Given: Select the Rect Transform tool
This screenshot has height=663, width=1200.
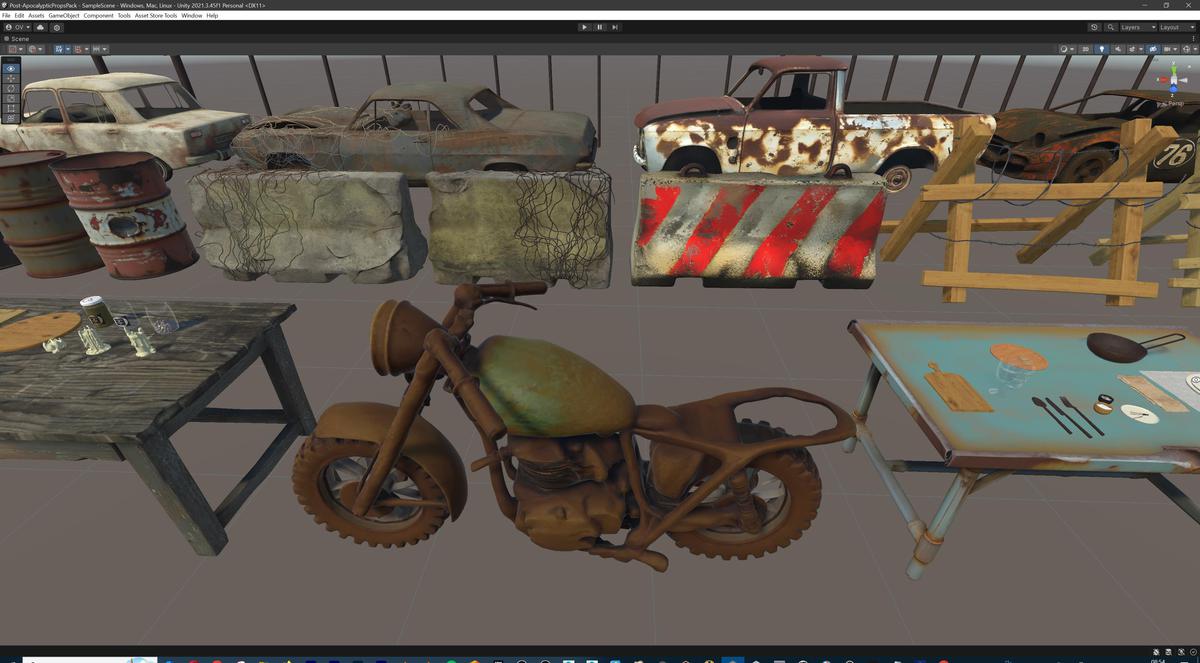Looking at the screenshot, I should 10,108.
